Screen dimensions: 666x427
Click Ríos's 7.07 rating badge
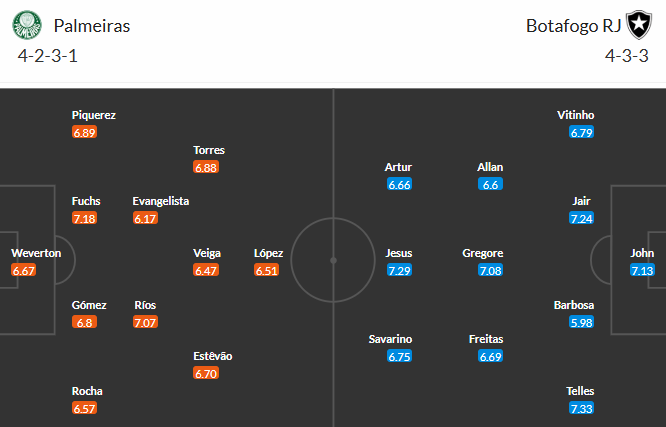click(146, 322)
